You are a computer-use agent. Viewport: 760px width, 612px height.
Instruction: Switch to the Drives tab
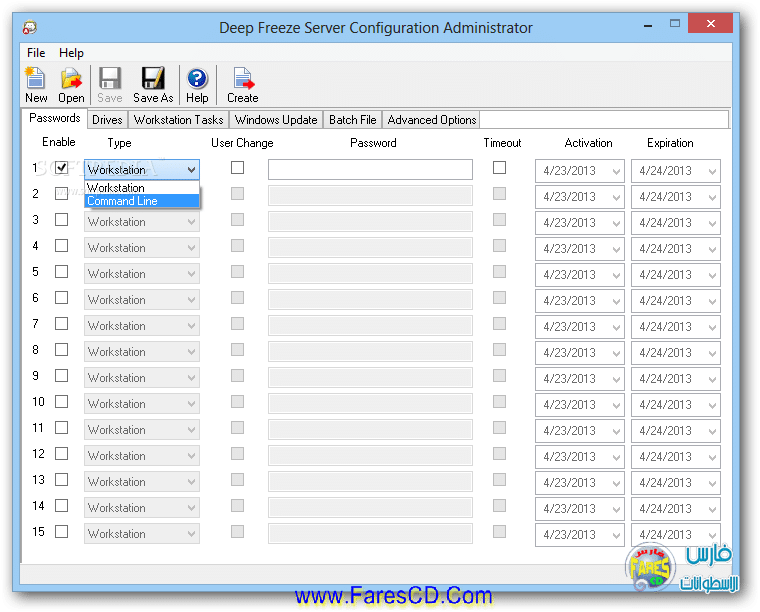[107, 120]
